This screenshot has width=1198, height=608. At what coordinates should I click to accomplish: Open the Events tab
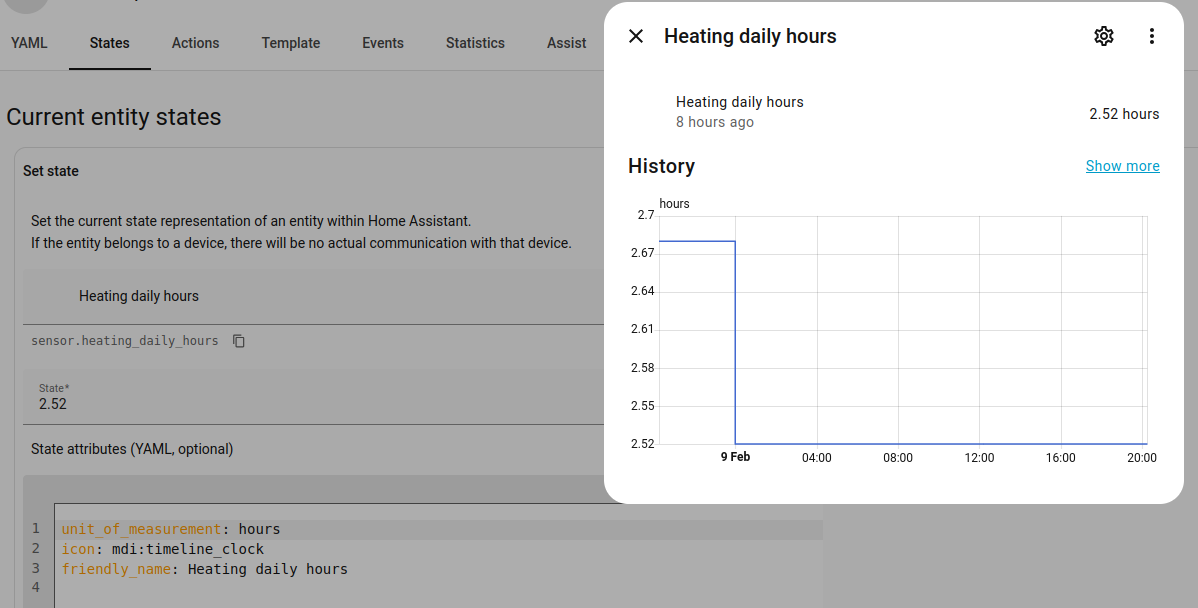383,43
